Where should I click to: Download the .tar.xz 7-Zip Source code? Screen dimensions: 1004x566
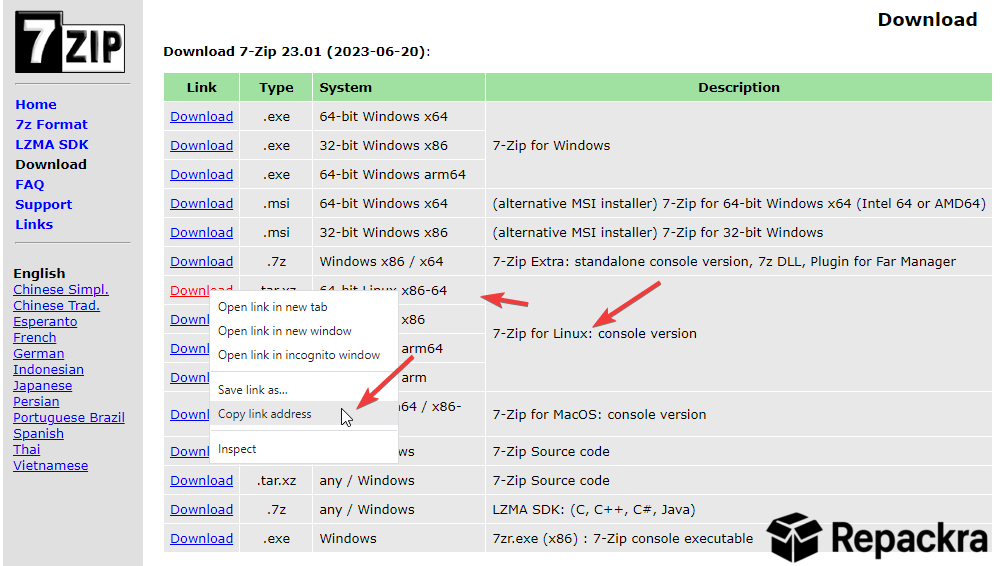point(201,480)
